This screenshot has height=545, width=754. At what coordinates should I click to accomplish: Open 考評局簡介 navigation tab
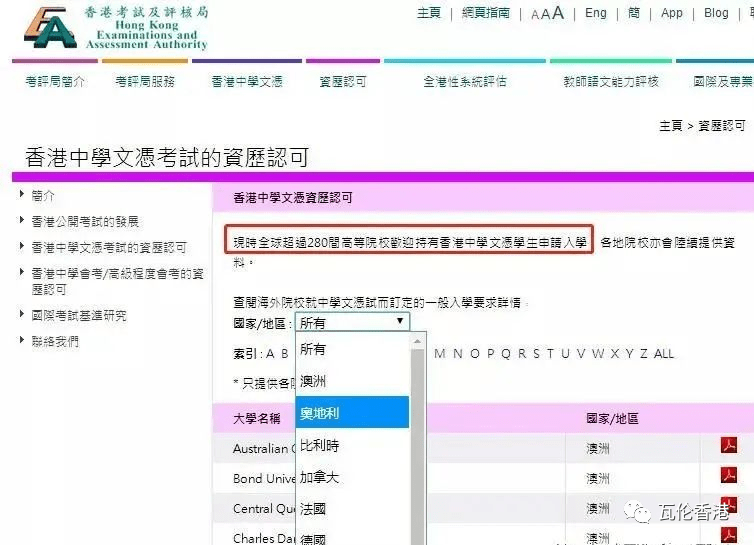pyautogui.click(x=55, y=82)
